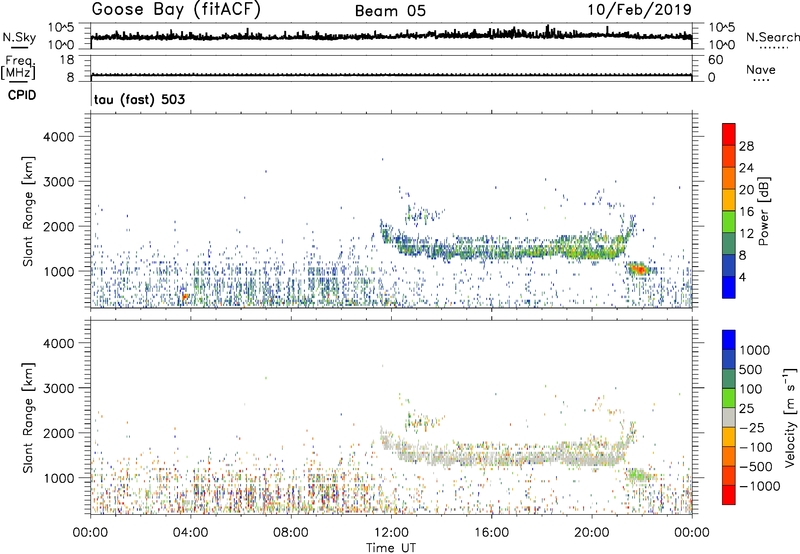Click the '4000' tick on power panel
800x554 pixels.
coord(59,137)
